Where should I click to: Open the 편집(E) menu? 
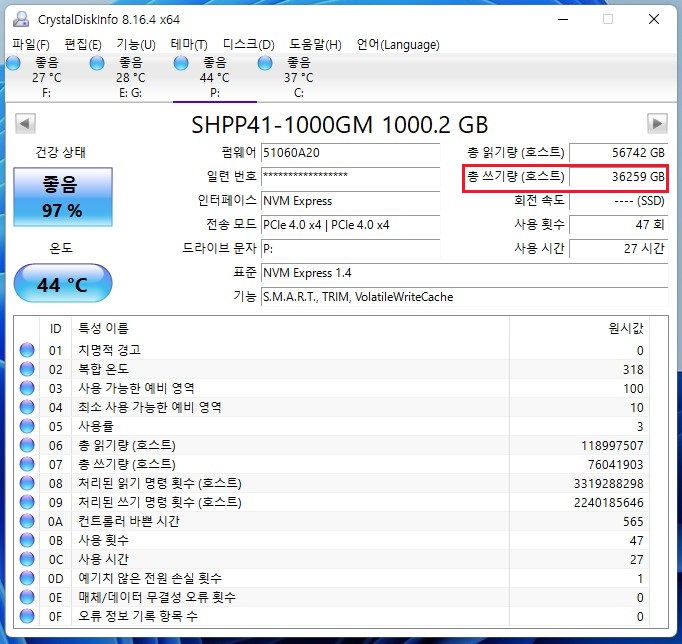click(83, 44)
